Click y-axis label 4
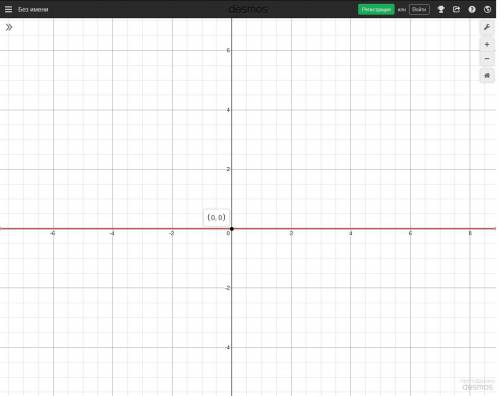 (228, 110)
